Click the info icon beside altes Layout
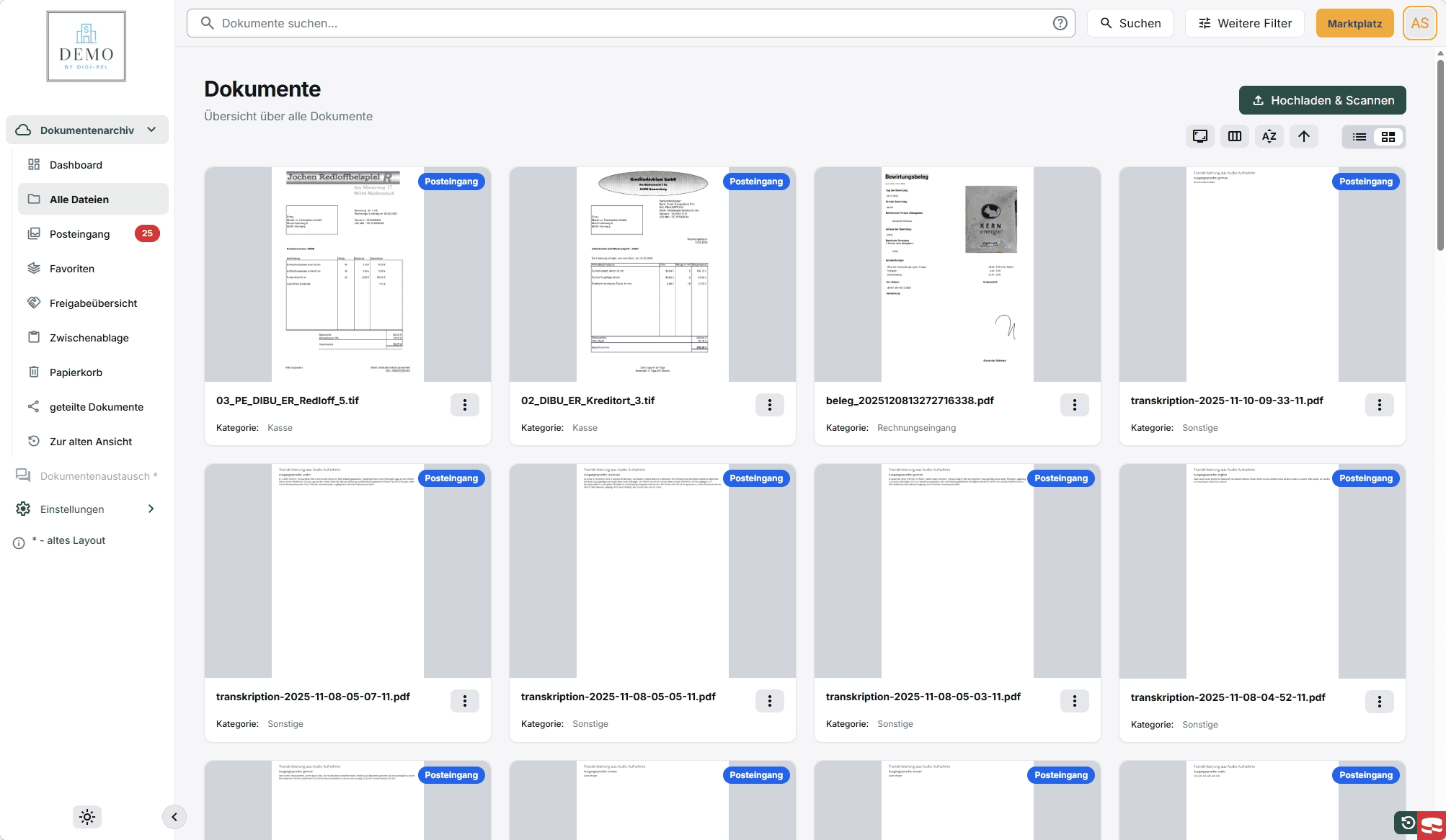 [x=19, y=543]
